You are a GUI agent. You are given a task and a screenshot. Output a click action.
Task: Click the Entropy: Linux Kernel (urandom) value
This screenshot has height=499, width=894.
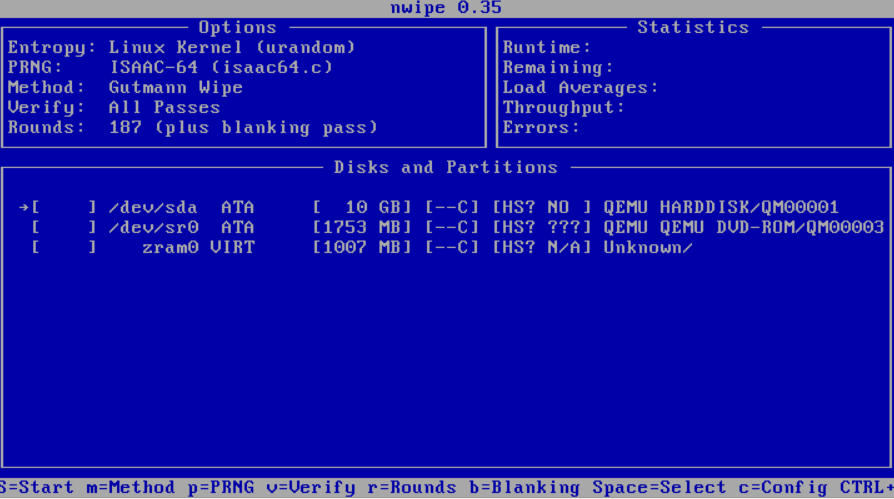coord(231,47)
